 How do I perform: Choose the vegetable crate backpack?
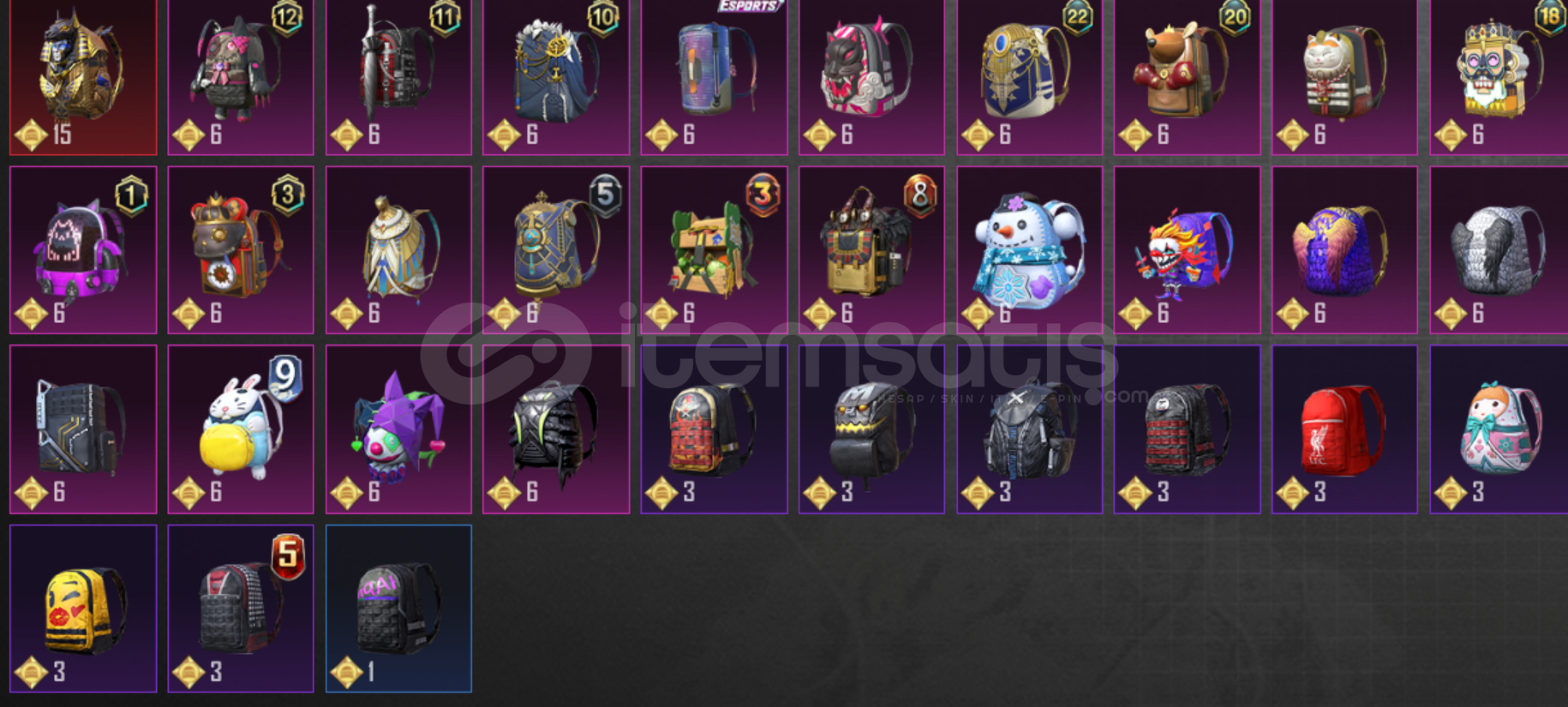(x=714, y=249)
